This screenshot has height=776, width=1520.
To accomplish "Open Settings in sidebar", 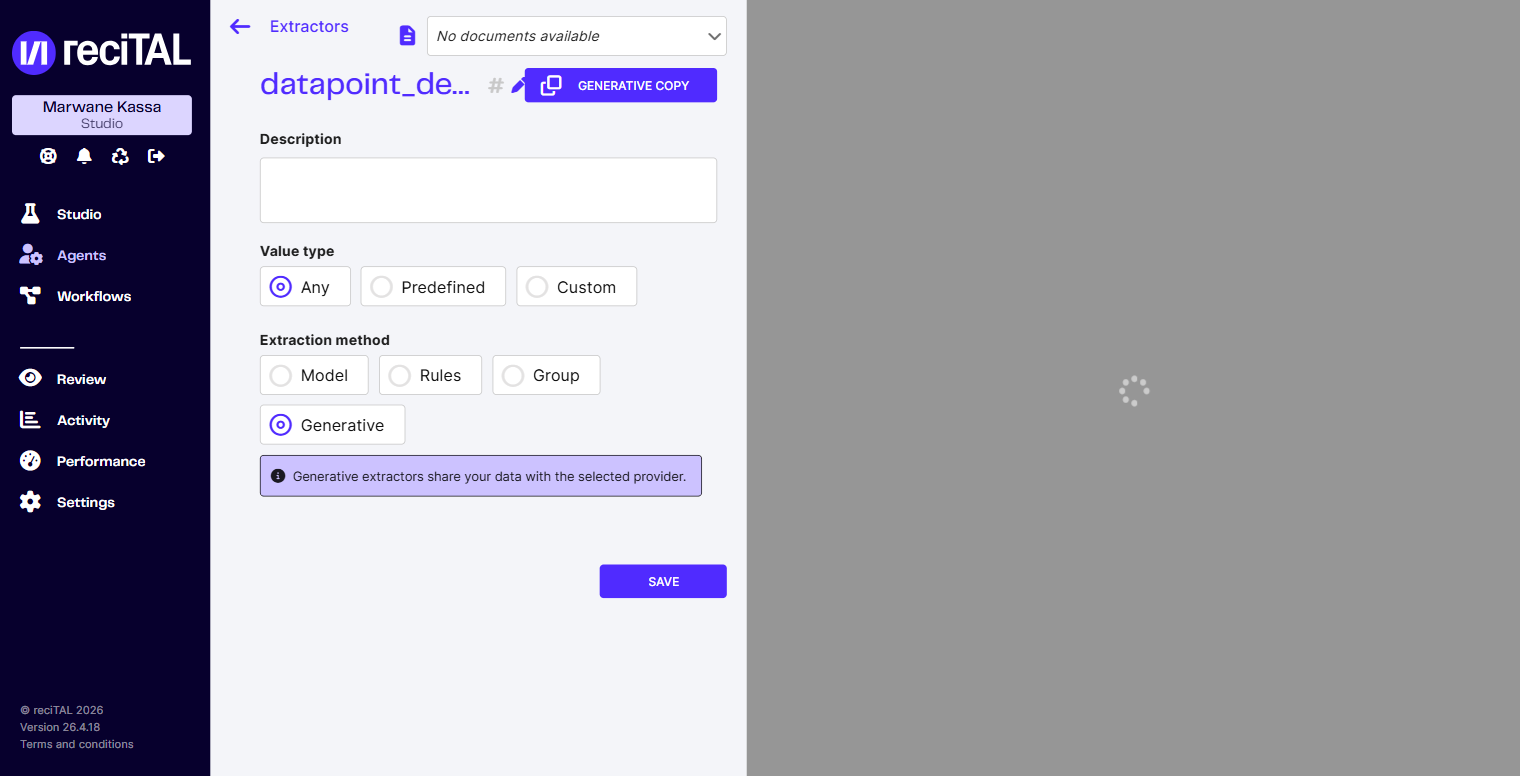I will 86,502.
